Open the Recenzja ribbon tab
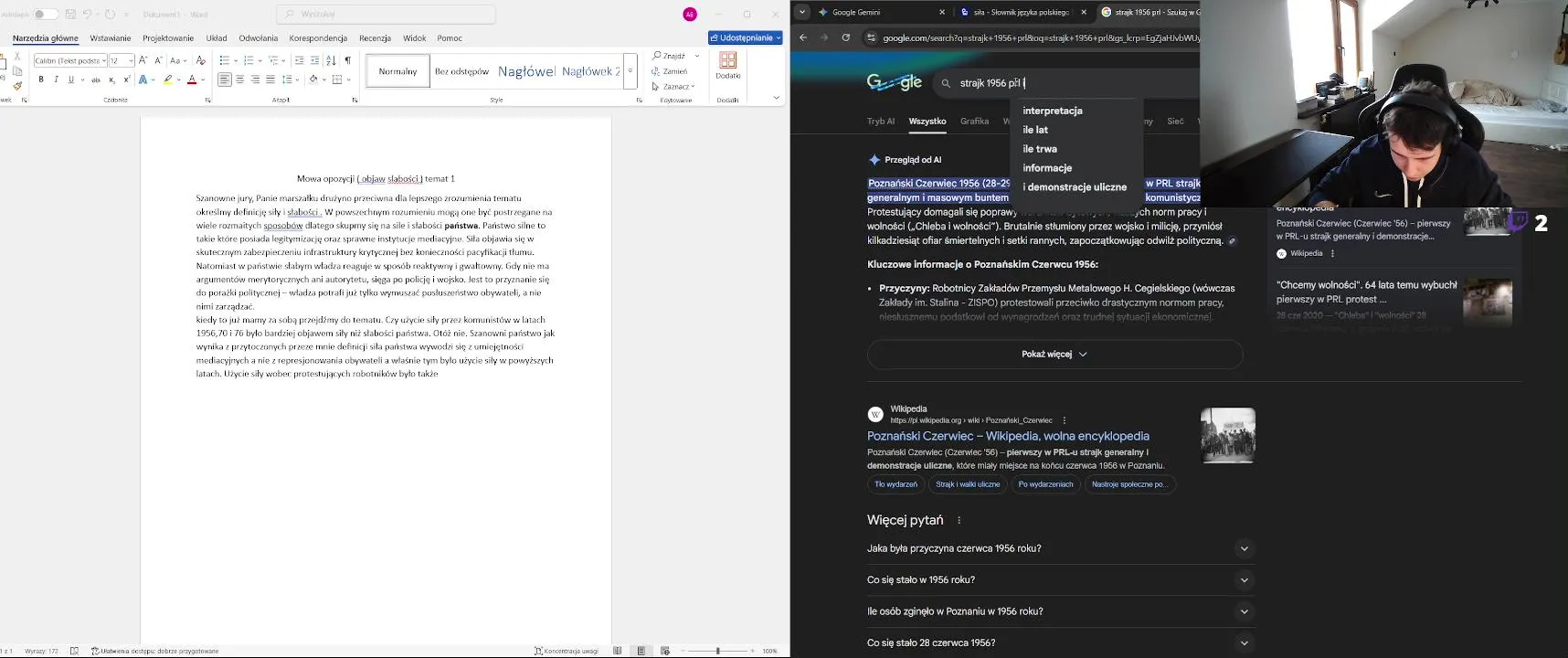Image resolution: width=1568 pixels, height=658 pixels. (375, 38)
